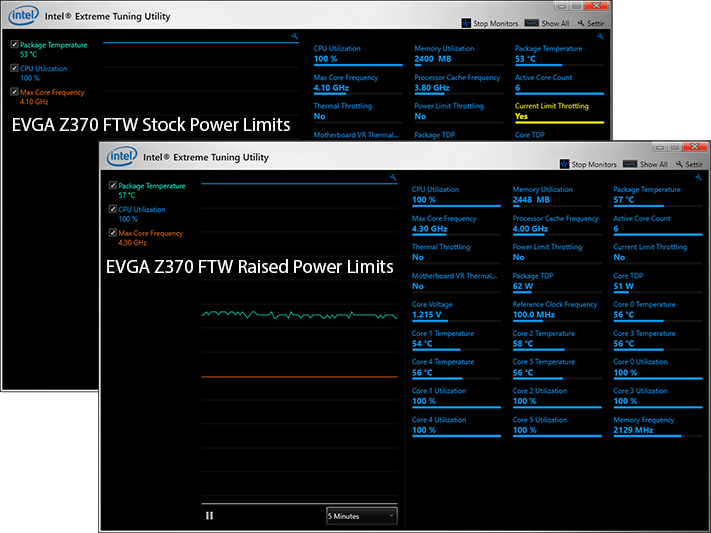Click Thermal Throttling No in front window
The image size is (711, 533).
(456, 253)
